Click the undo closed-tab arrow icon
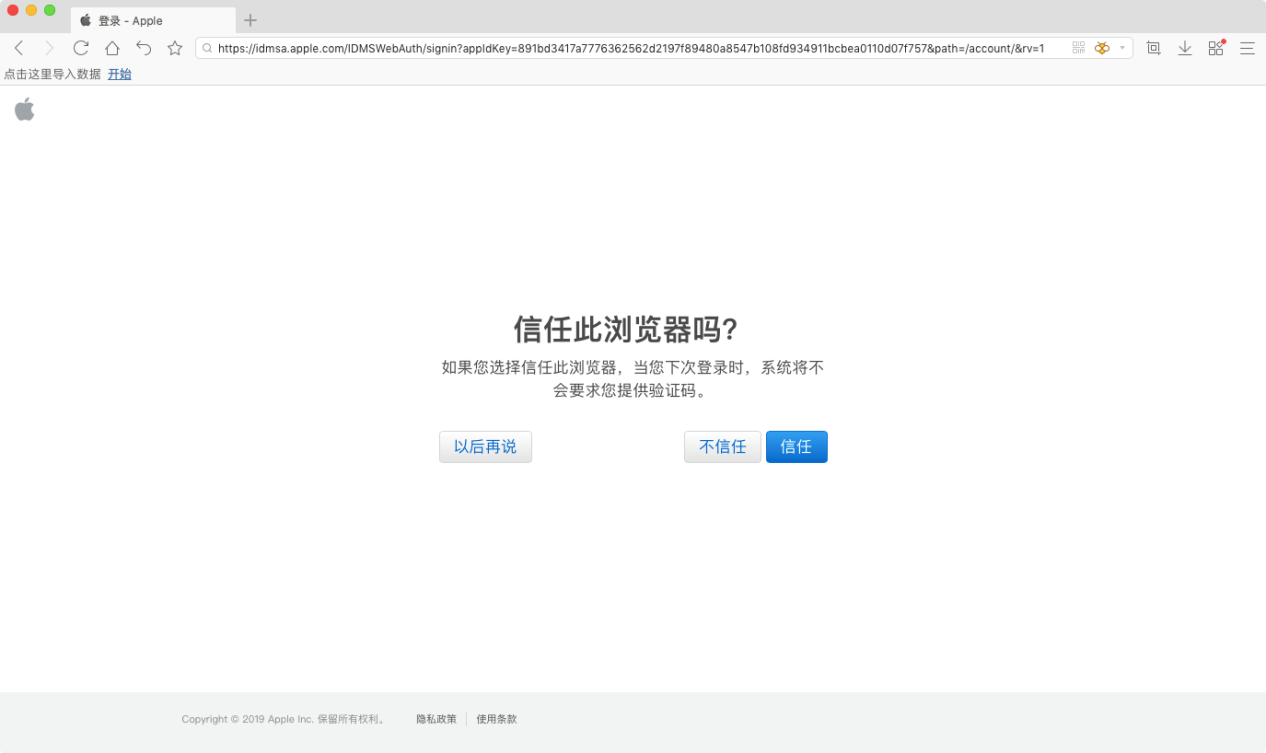1266x753 pixels. [x=143, y=48]
